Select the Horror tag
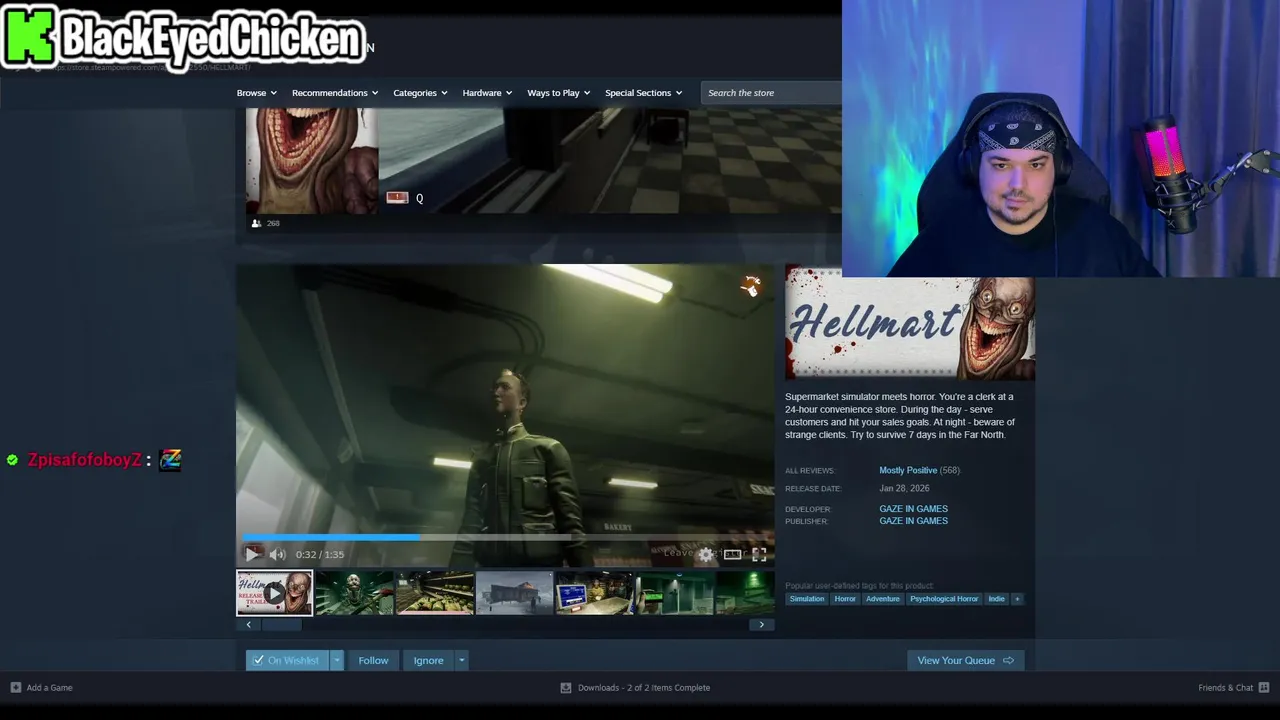Viewport: 1280px width, 720px height. (x=845, y=599)
